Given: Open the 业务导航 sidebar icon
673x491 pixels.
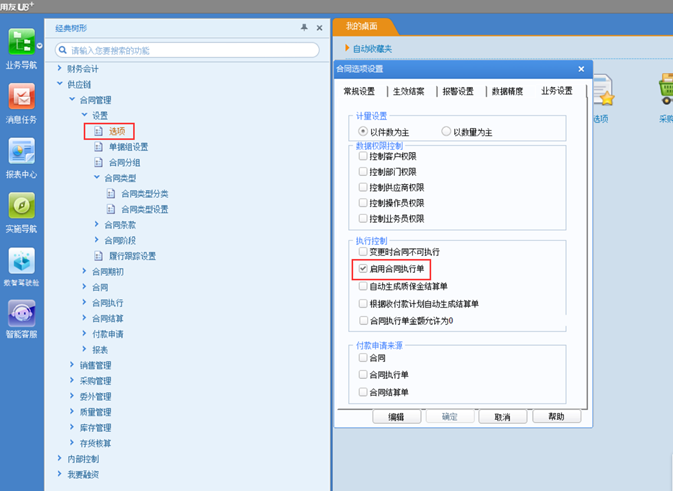Looking at the screenshot, I should tap(21, 42).
